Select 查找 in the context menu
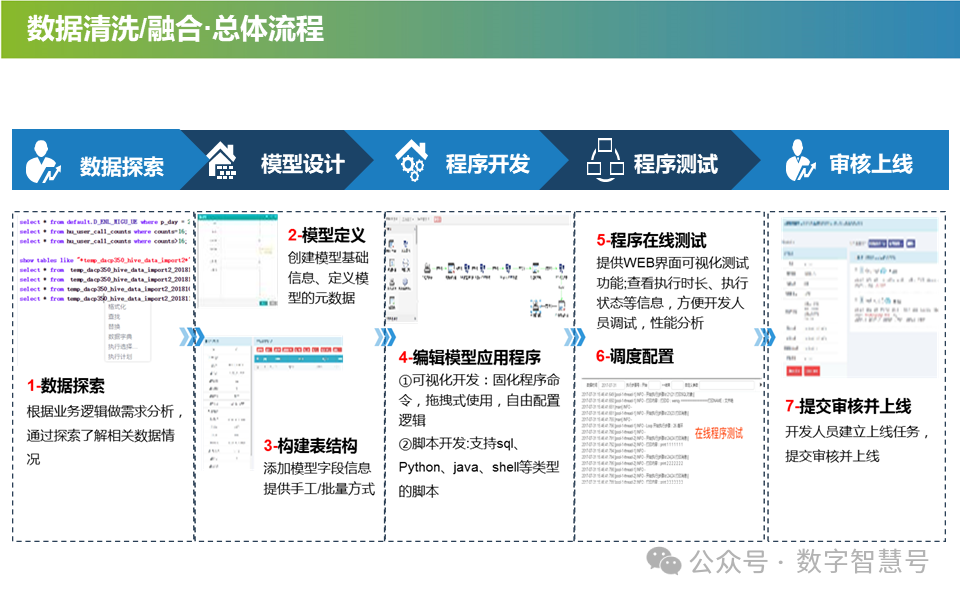Screen dimensions: 960x600 (x=116, y=317)
